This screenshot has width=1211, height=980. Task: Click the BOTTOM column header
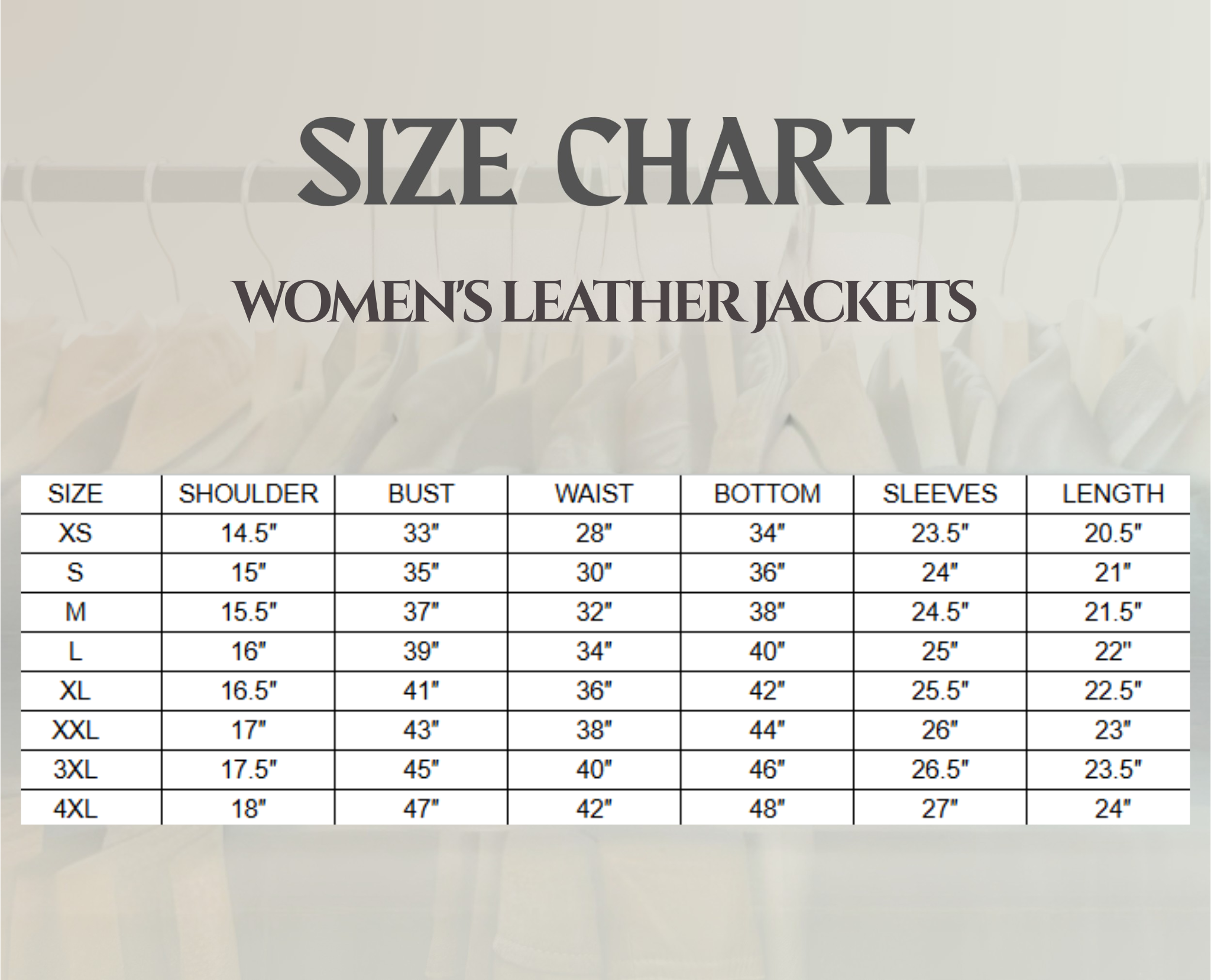tap(767, 494)
